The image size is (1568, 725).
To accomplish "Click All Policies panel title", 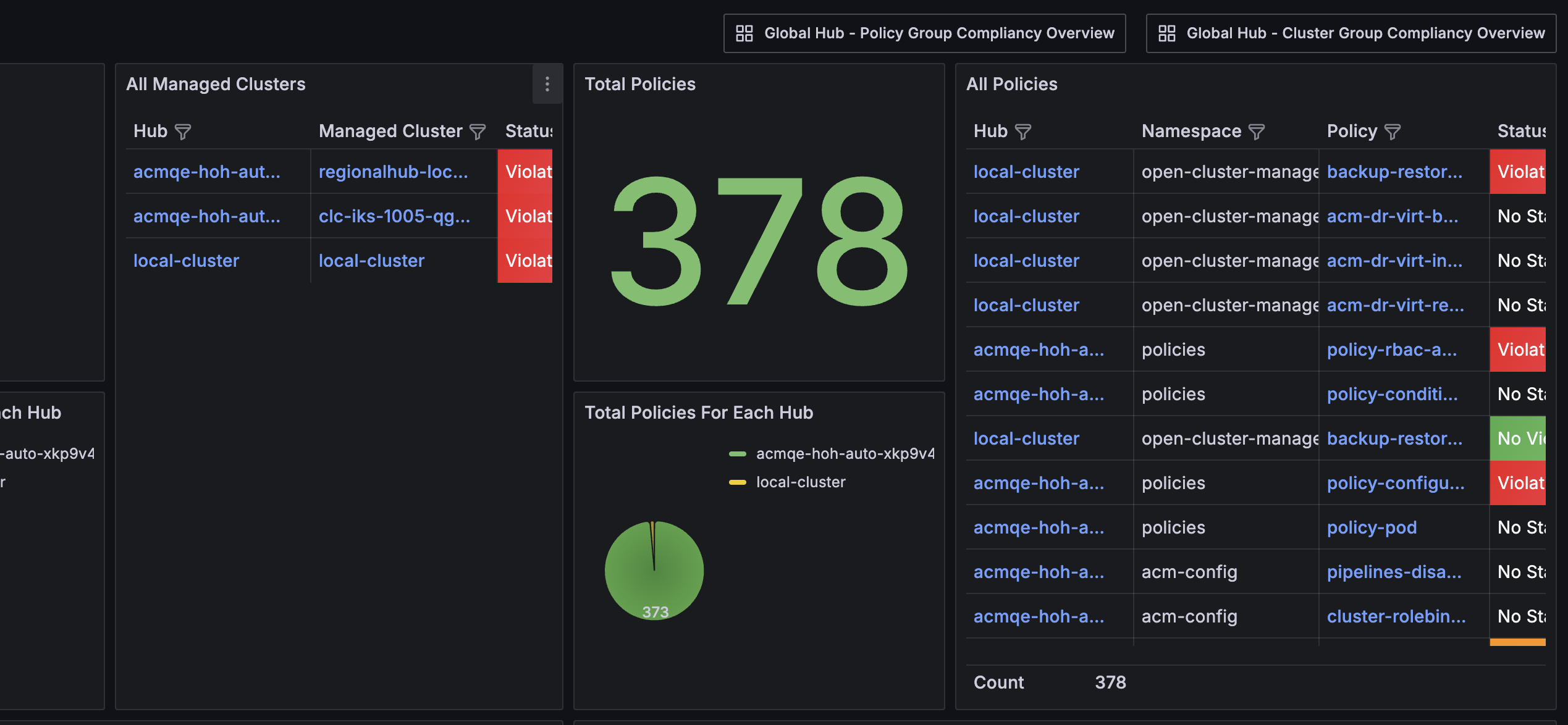I will (x=1011, y=84).
